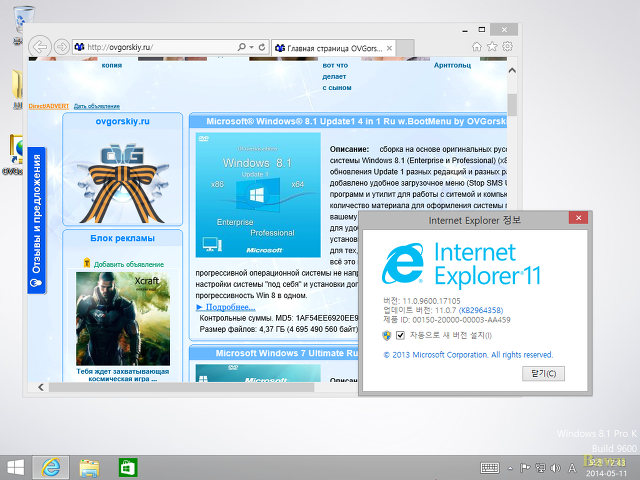Click the product ID 00150-20000-00003-AA459 text
640x480 pixels.
click(447, 320)
